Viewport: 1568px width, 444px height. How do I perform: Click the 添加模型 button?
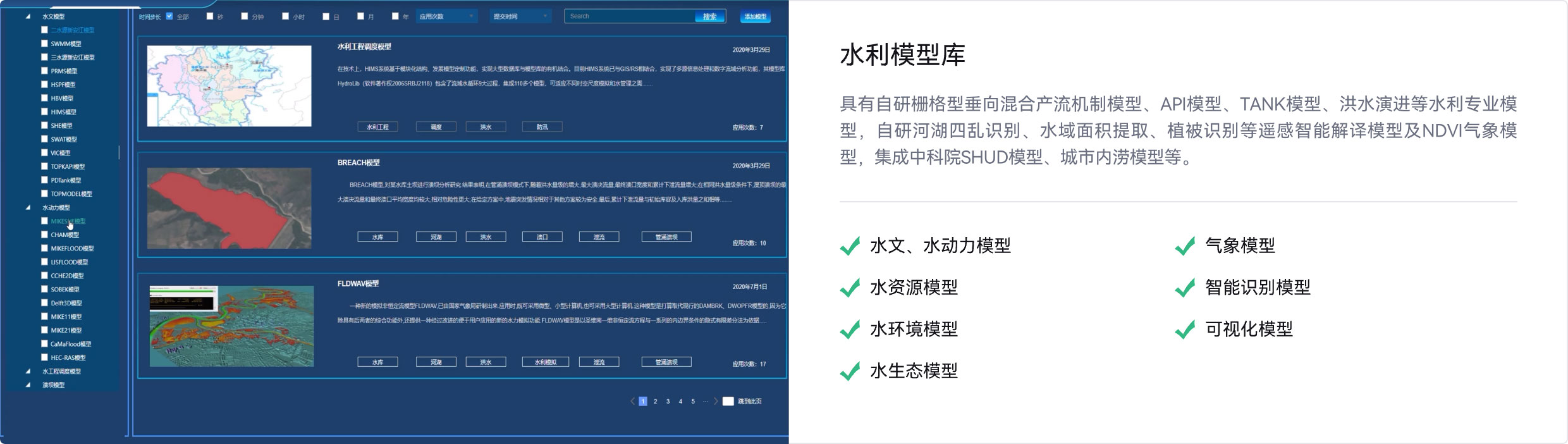tap(755, 16)
